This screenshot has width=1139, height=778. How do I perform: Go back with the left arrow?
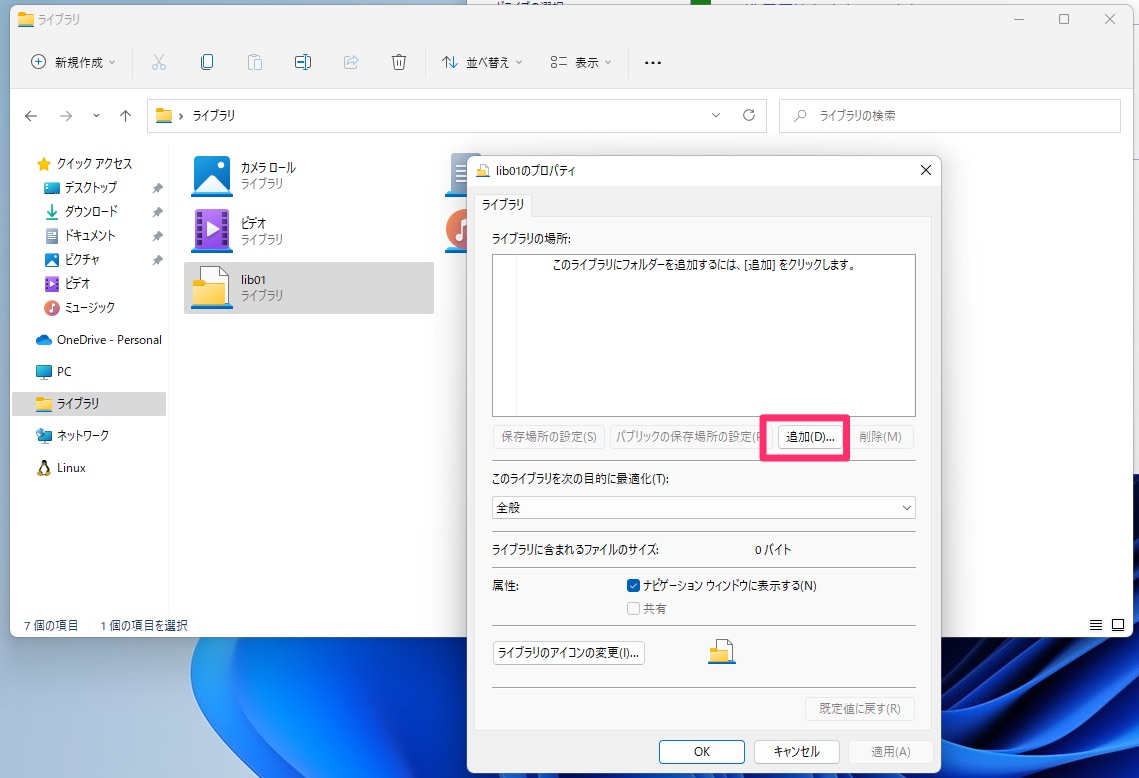(31, 116)
